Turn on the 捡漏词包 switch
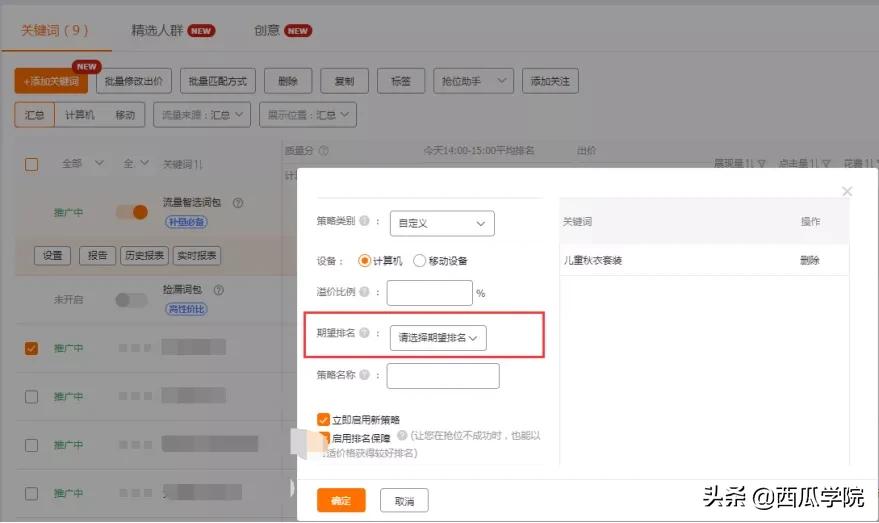The width and height of the screenshot is (879, 523). pyautogui.click(x=132, y=300)
